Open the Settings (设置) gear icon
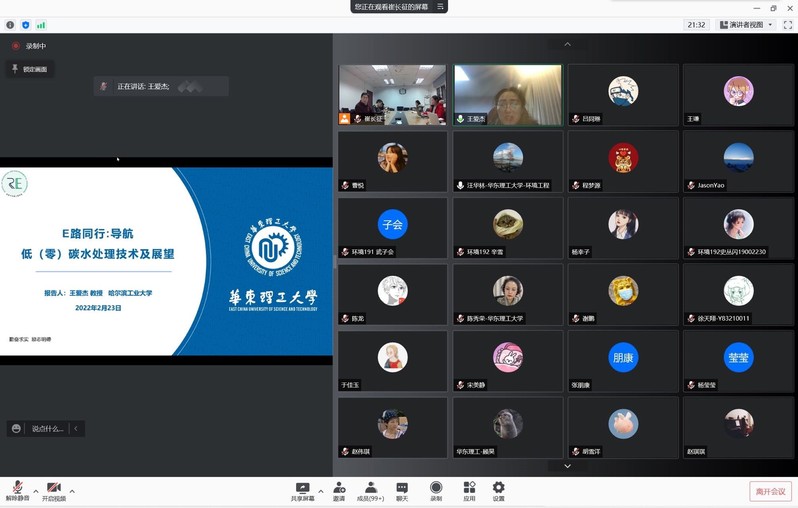 [498, 490]
